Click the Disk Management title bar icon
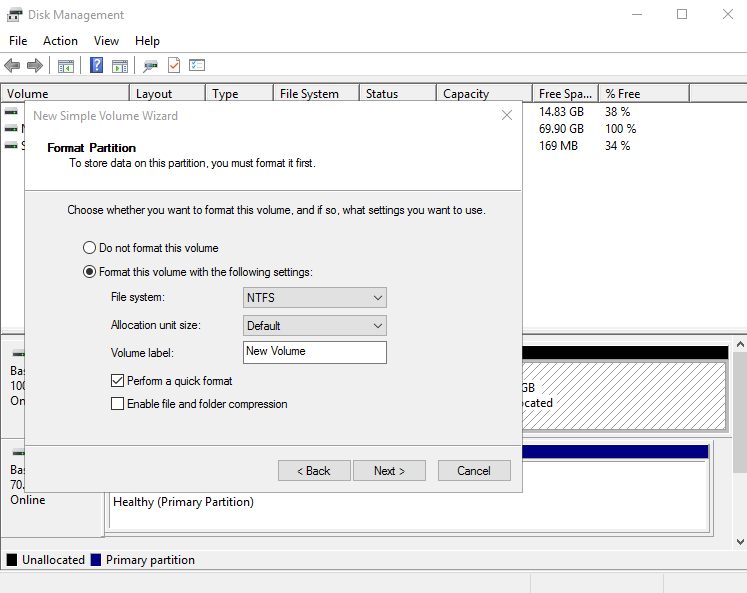The image size is (747, 593). [14, 15]
